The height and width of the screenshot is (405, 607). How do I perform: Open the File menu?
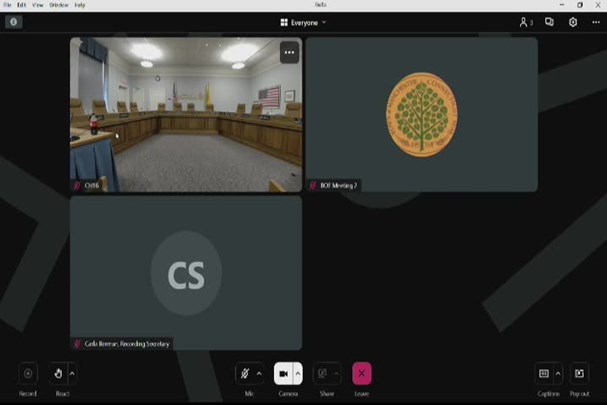click(x=7, y=5)
